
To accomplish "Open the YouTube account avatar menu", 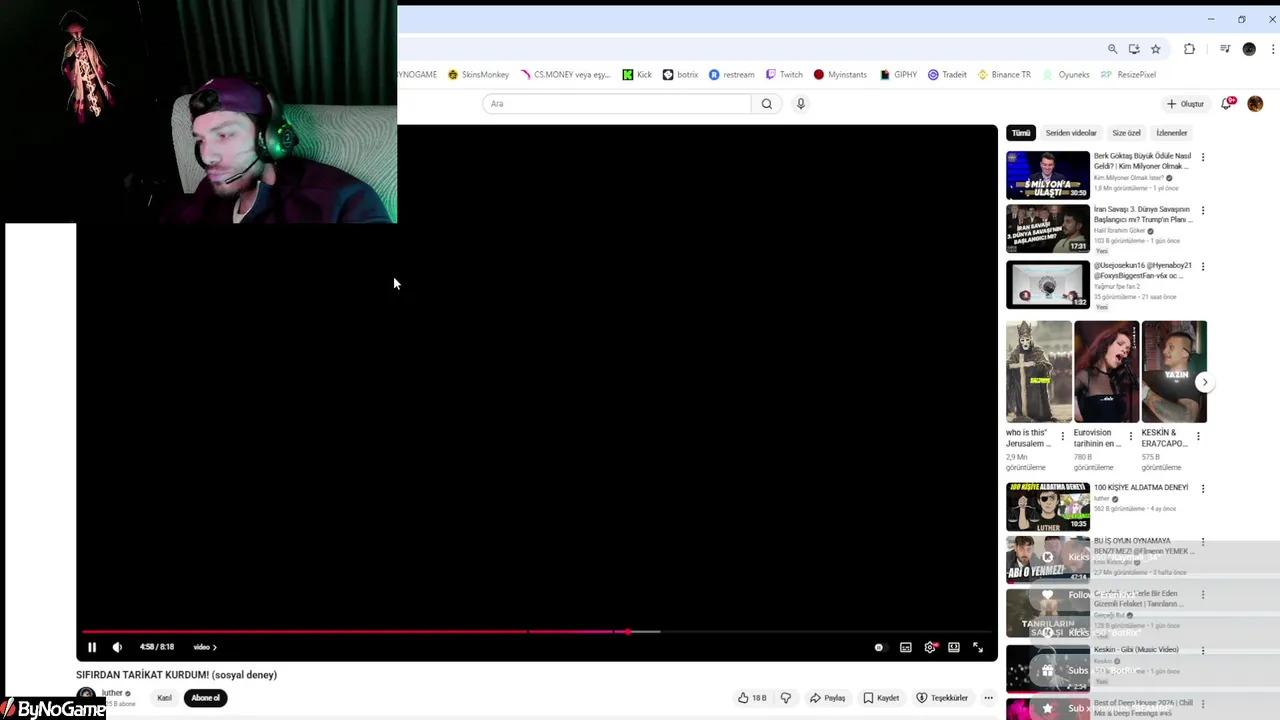I will point(1256,104).
